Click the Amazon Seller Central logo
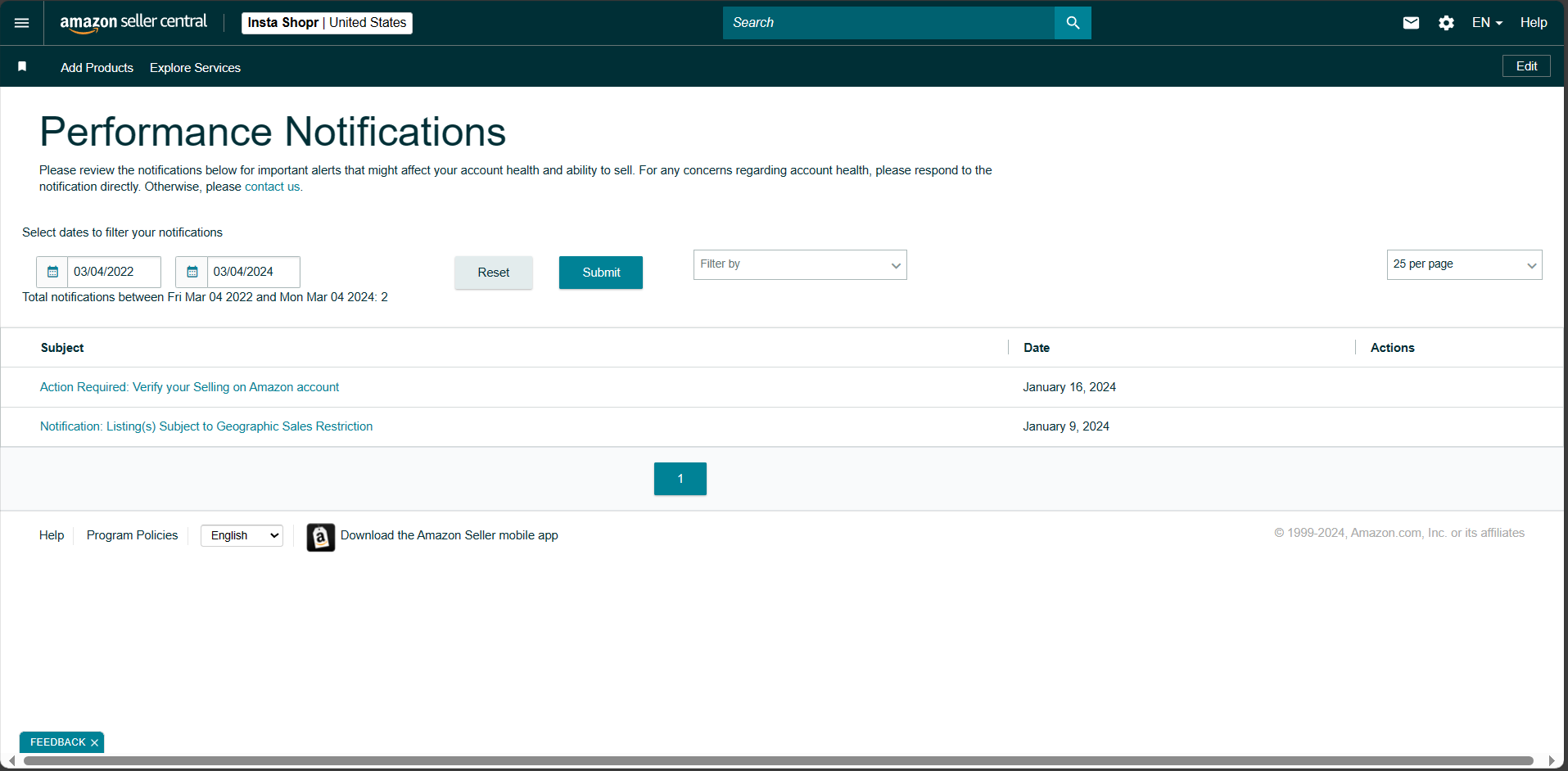 coord(133,23)
